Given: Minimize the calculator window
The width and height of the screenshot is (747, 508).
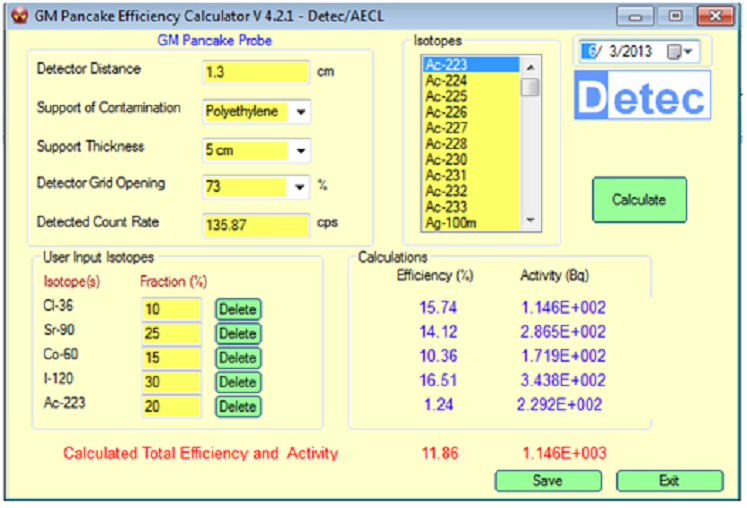Looking at the screenshot, I should (x=635, y=17).
